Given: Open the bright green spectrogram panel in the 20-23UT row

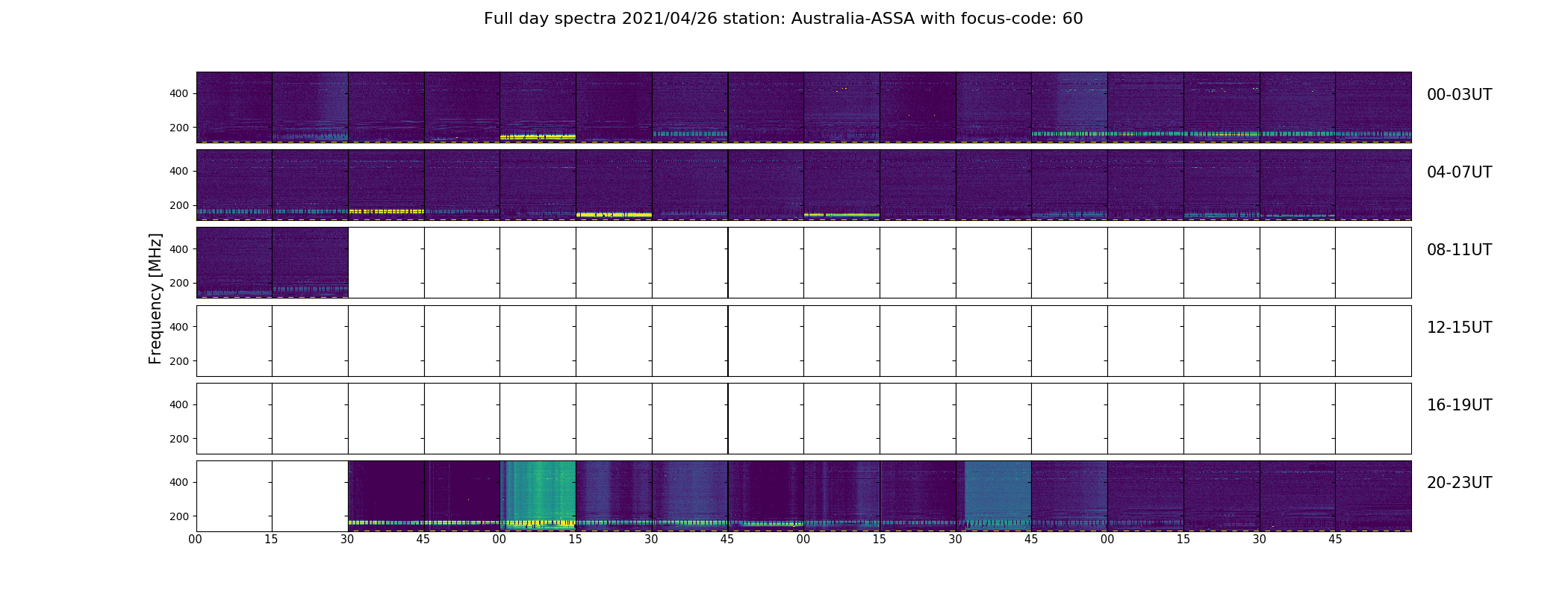Looking at the screenshot, I should (538, 496).
